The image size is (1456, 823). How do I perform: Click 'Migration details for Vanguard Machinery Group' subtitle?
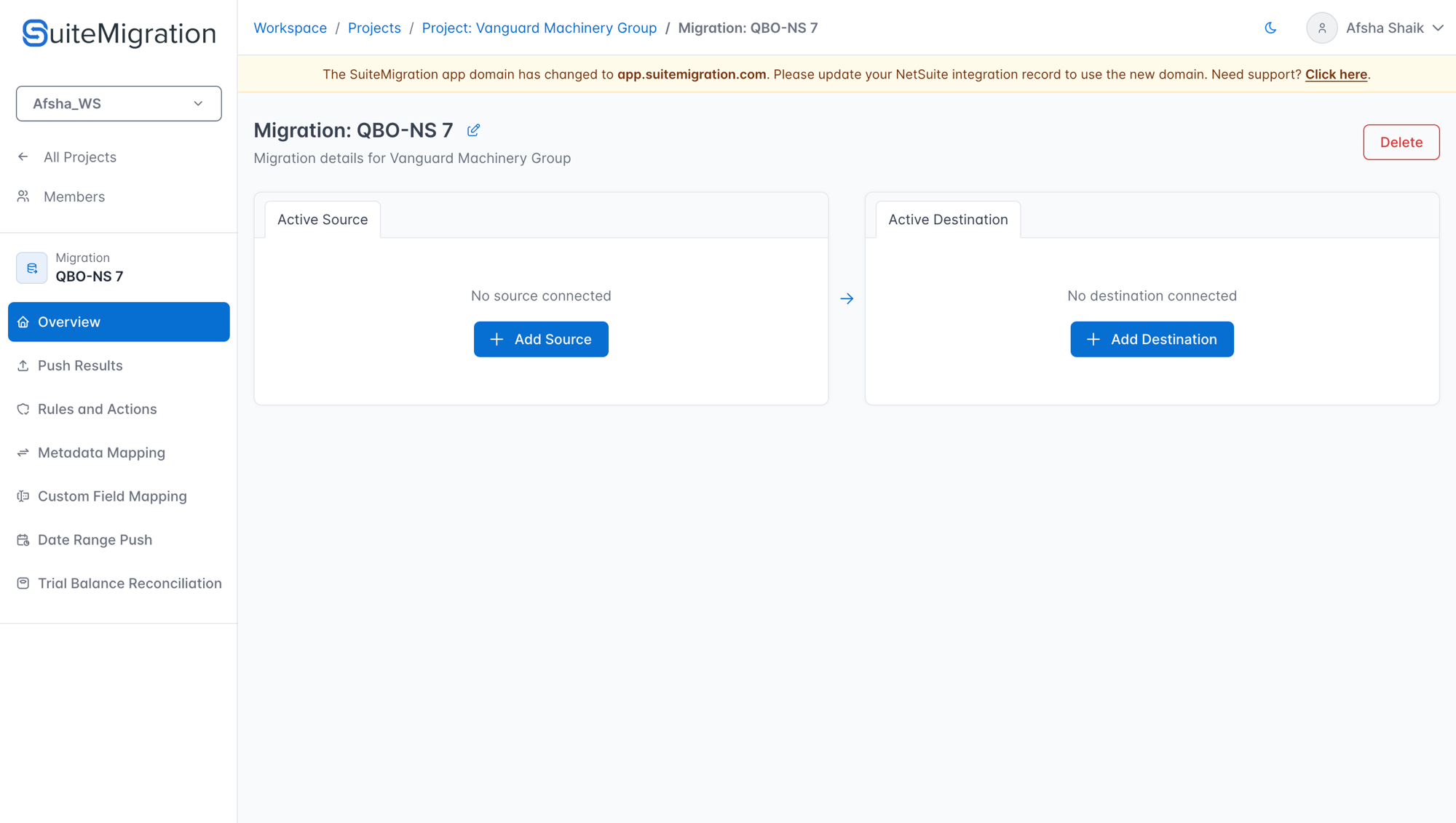tap(412, 158)
